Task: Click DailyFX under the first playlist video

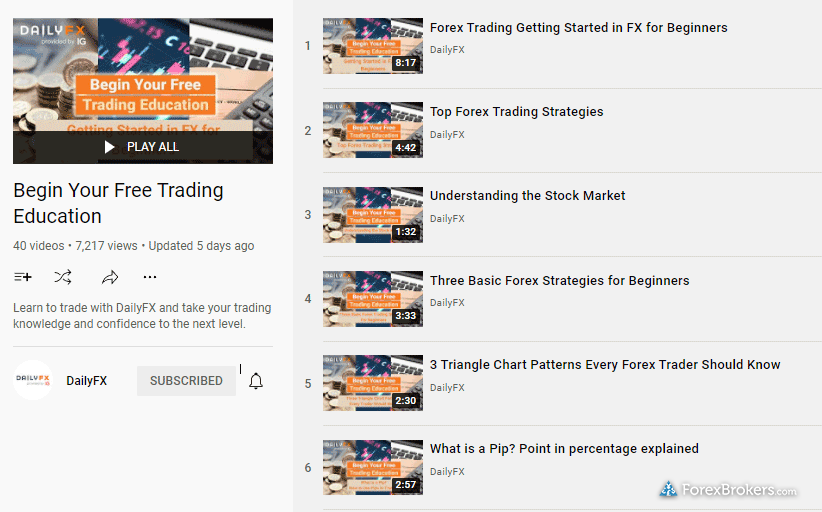Action: point(447,50)
